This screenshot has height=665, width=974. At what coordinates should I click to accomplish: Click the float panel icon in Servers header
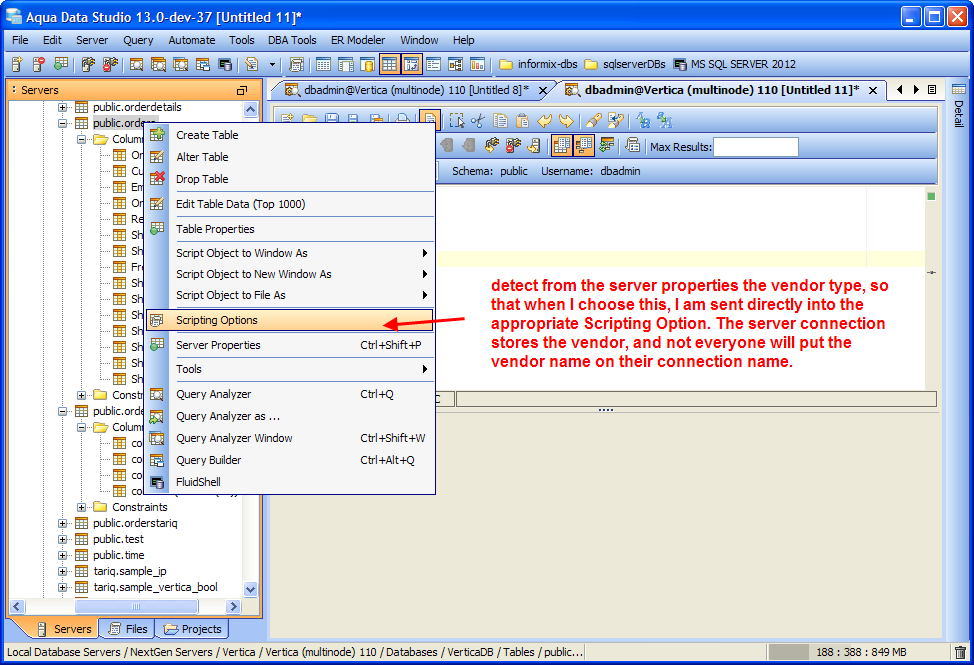[x=242, y=91]
